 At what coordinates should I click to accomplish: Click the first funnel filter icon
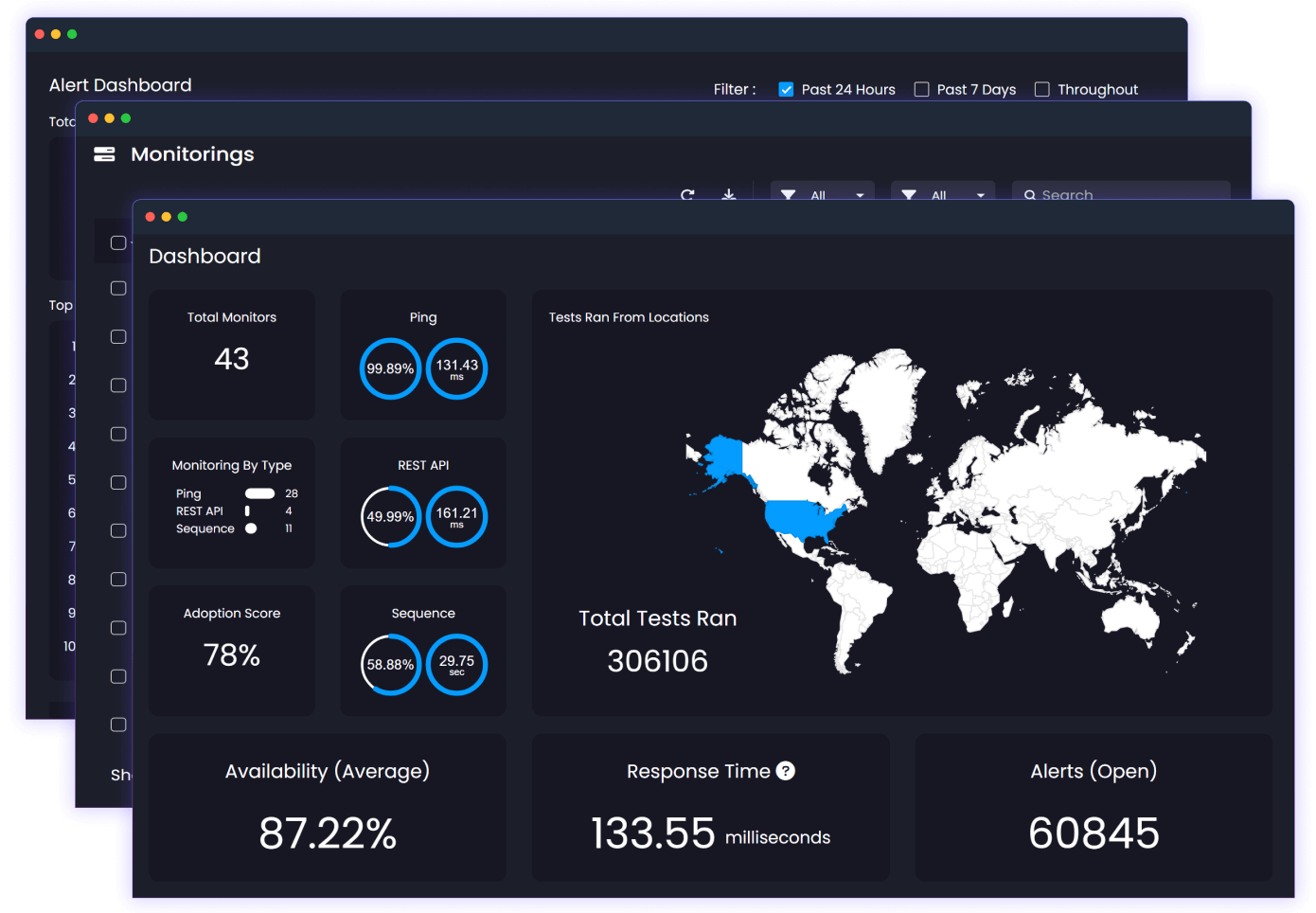click(788, 194)
